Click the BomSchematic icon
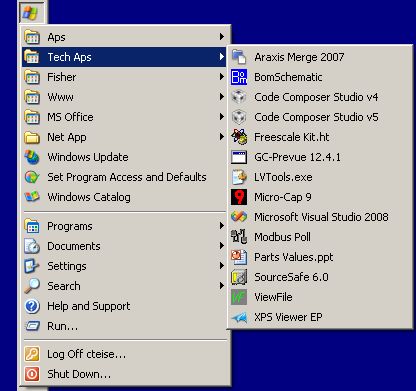The image size is (416, 391). 239,77
